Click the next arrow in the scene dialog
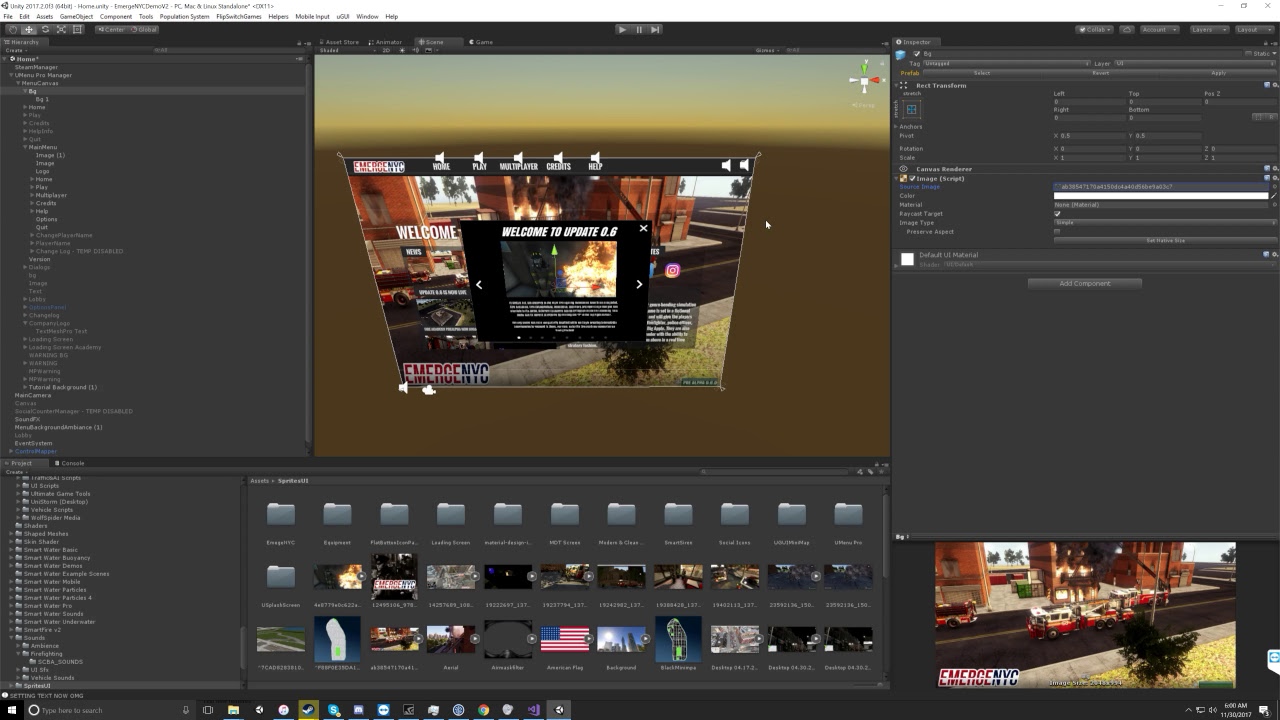Image resolution: width=1280 pixels, height=720 pixels. coord(639,285)
